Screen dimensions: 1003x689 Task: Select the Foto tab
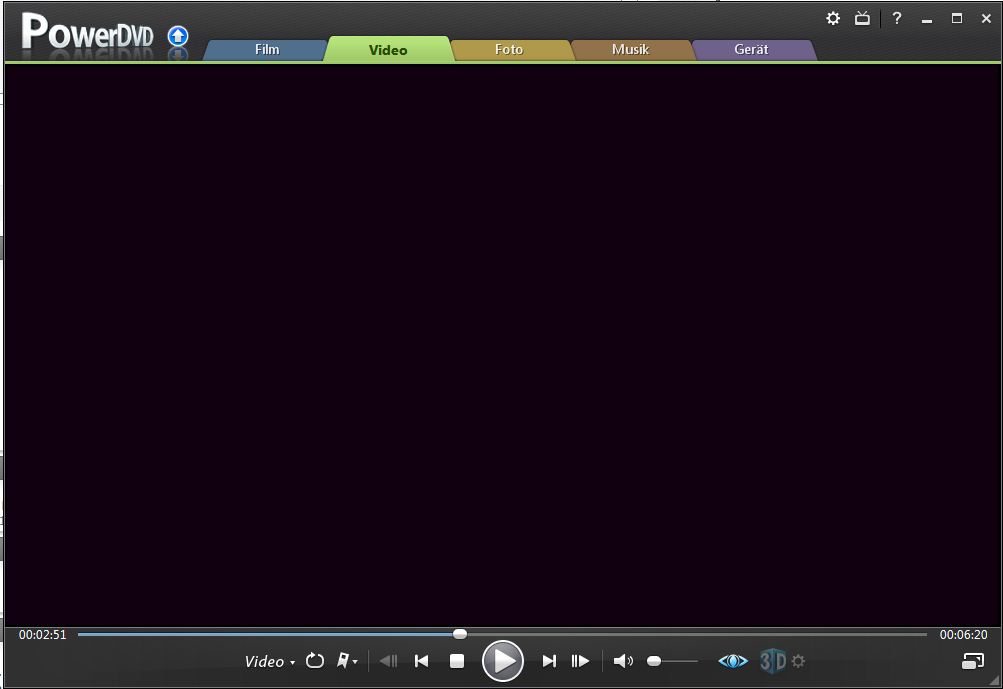509,49
